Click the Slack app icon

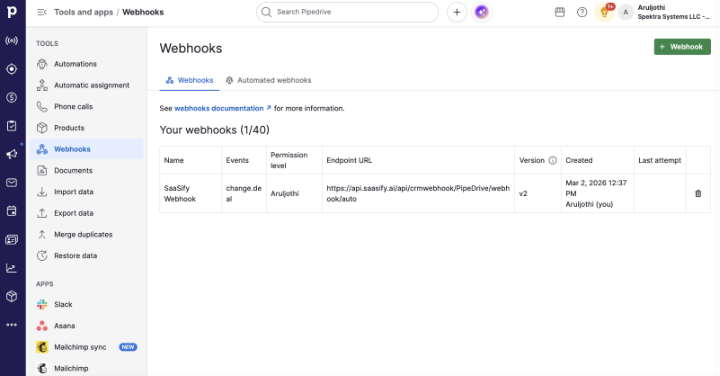(x=42, y=304)
